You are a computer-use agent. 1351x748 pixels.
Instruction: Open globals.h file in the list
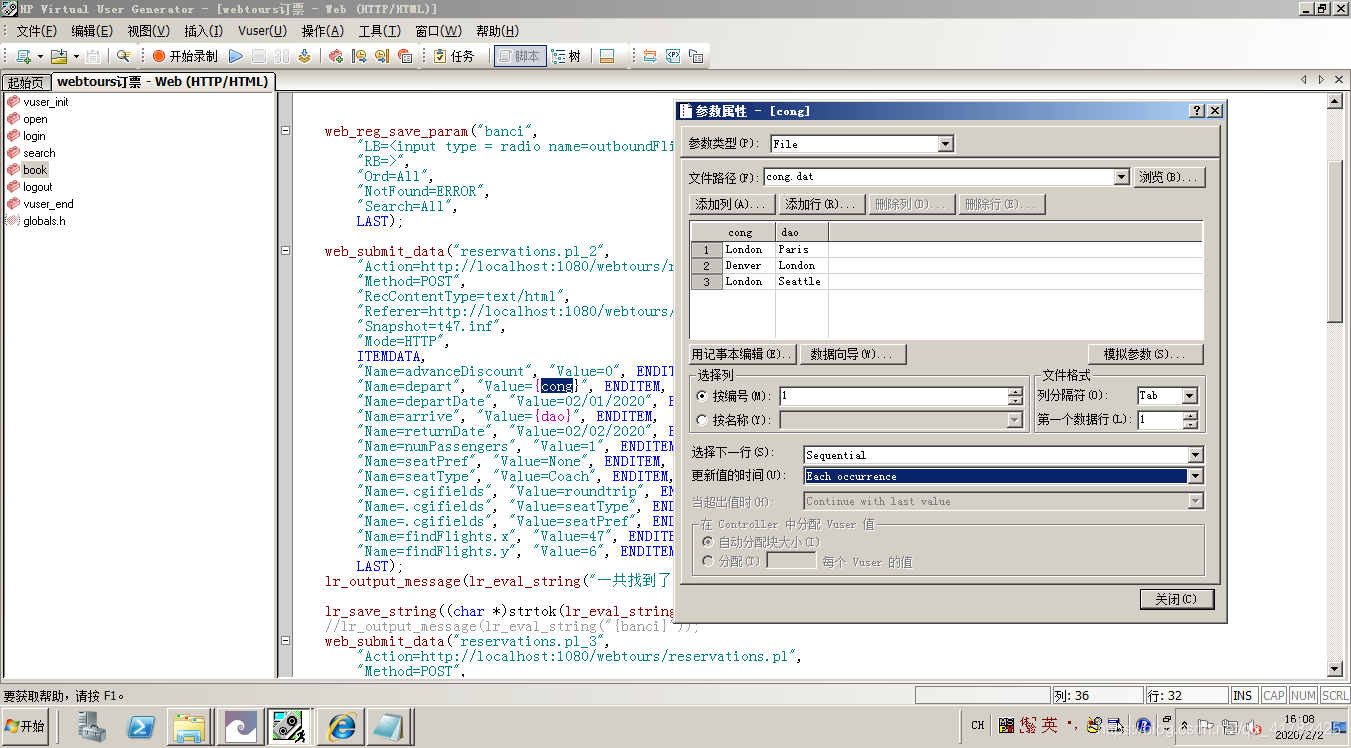(44, 221)
